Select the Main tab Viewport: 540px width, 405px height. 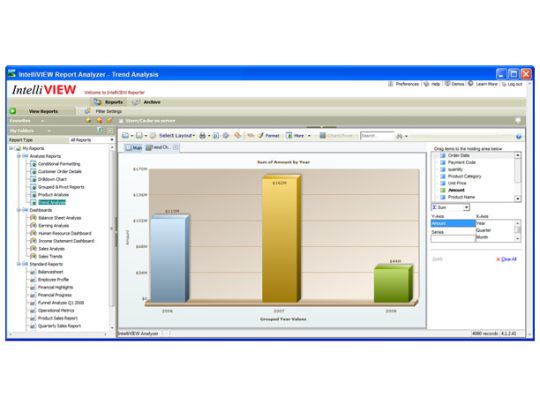click(x=133, y=147)
